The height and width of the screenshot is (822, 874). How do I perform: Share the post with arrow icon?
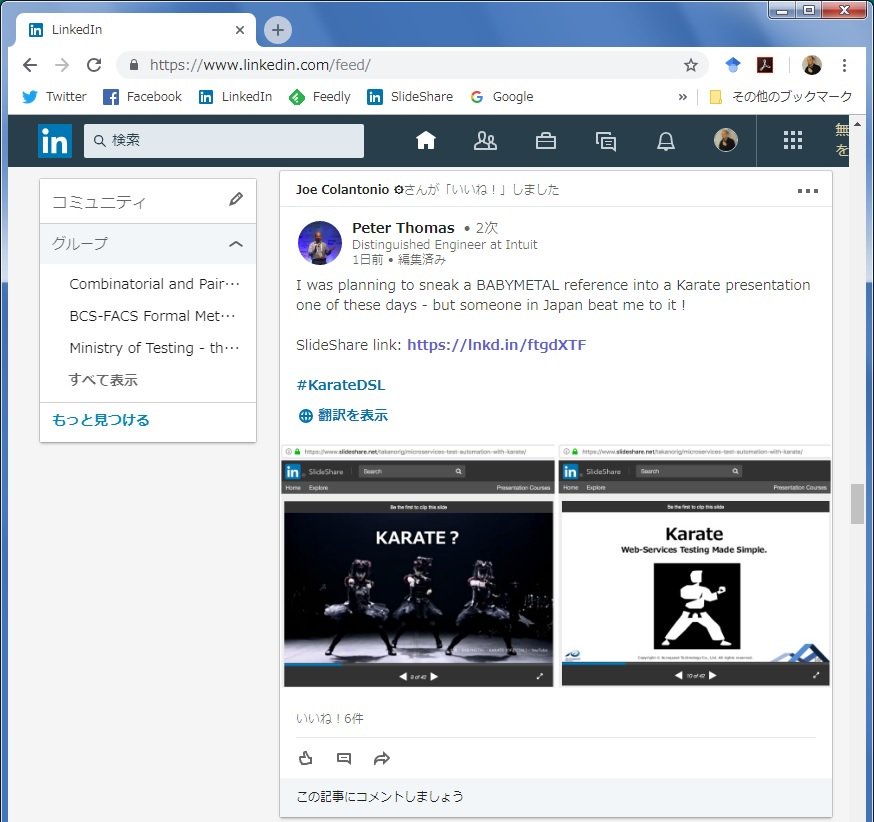[381, 758]
